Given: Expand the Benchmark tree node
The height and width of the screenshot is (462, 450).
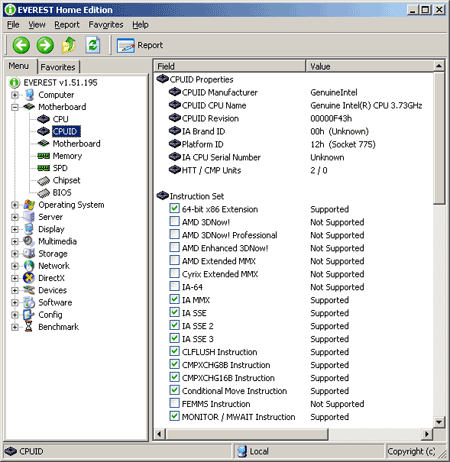Looking at the screenshot, I should coord(15,327).
